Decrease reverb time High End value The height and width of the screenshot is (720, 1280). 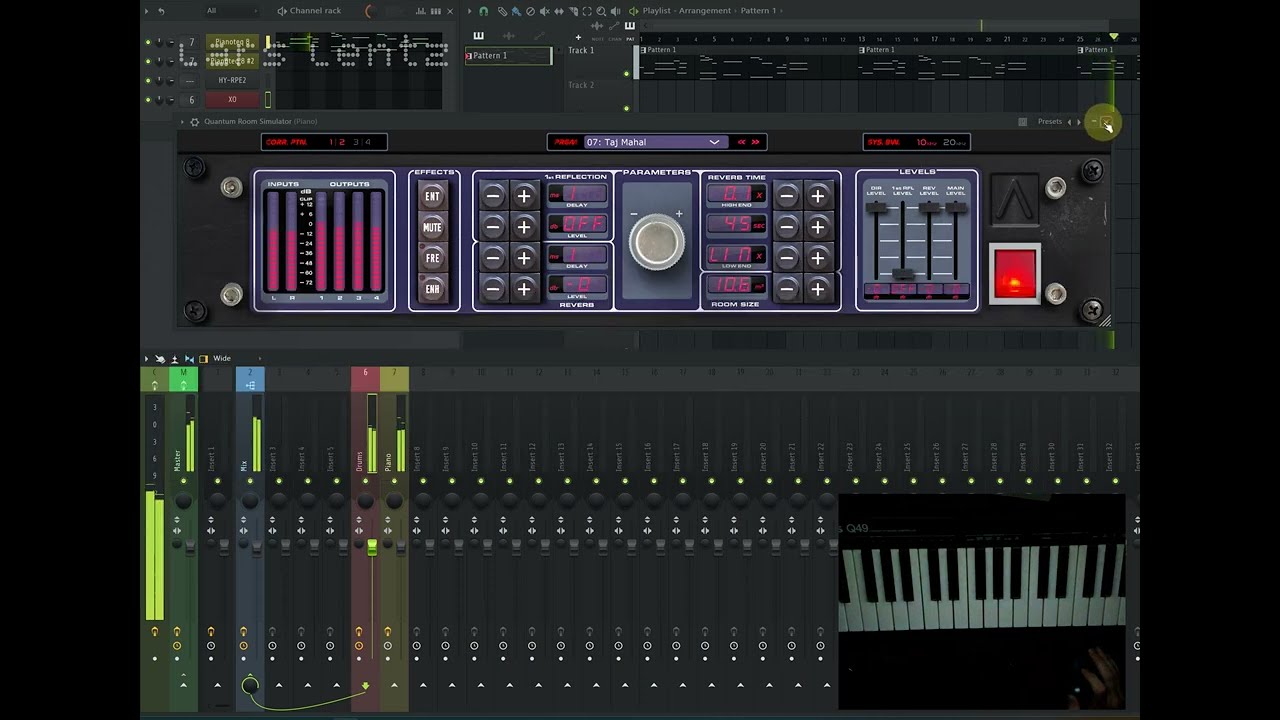click(x=787, y=196)
